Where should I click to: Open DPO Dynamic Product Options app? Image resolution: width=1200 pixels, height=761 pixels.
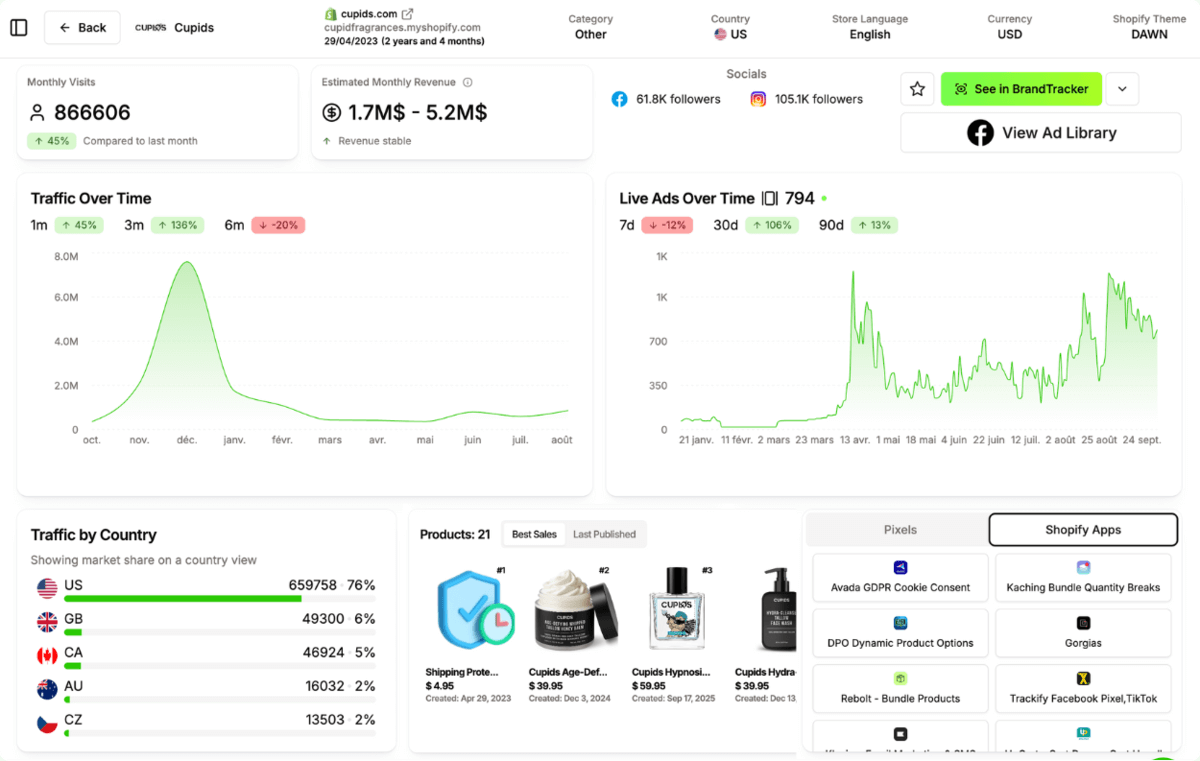pos(900,634)
